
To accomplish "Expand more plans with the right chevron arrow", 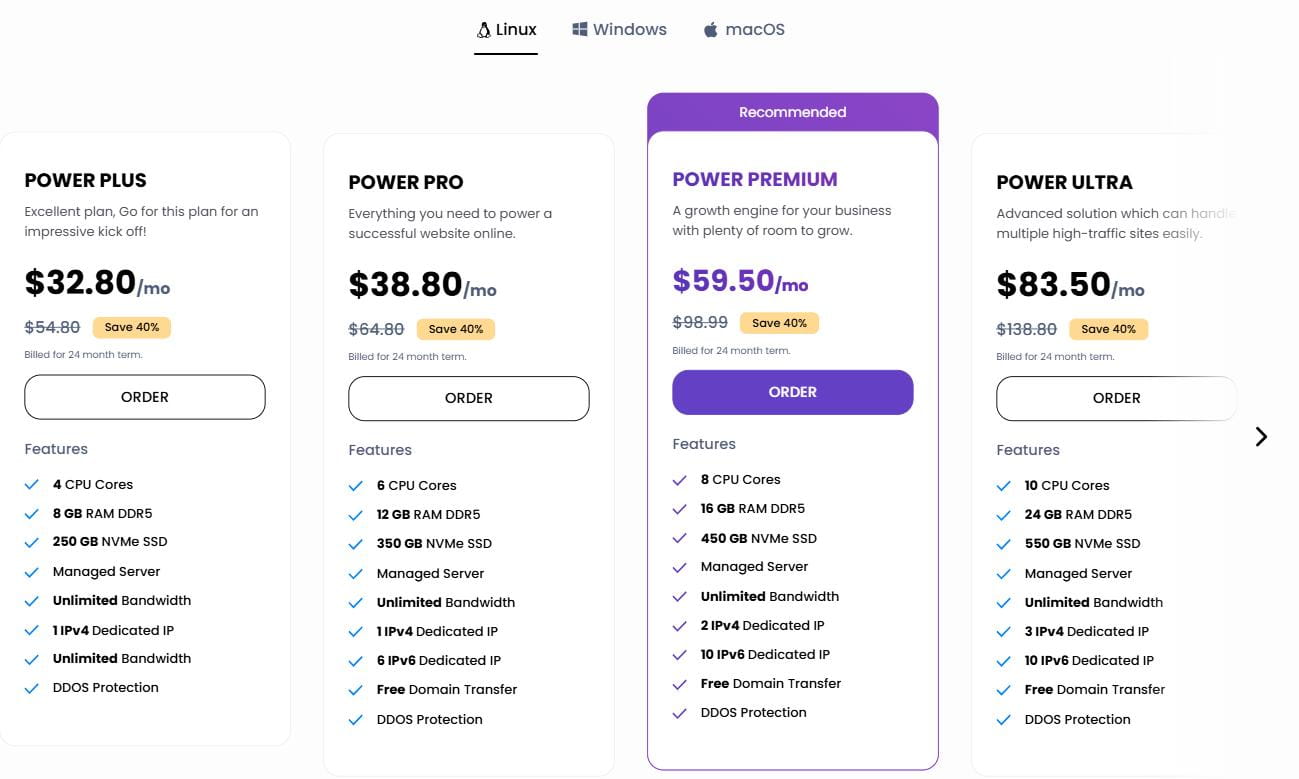I will pos(1261,437).
